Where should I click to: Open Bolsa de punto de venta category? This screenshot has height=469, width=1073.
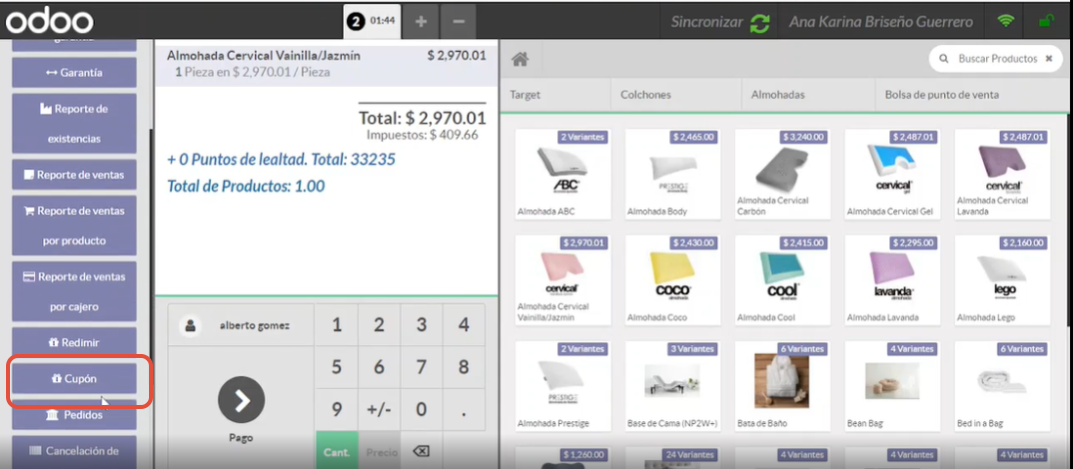click(942, 95)
